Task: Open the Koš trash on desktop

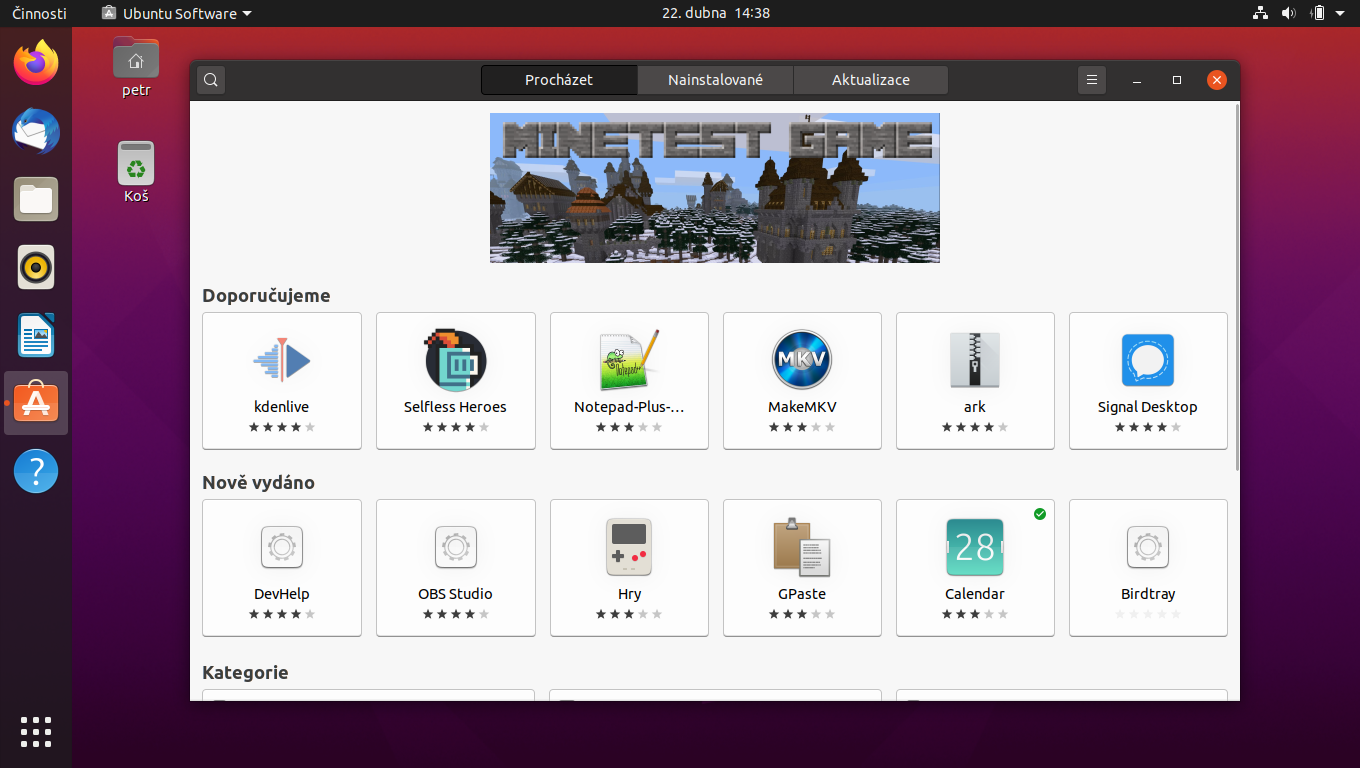Action: click(x=136, y=172)
